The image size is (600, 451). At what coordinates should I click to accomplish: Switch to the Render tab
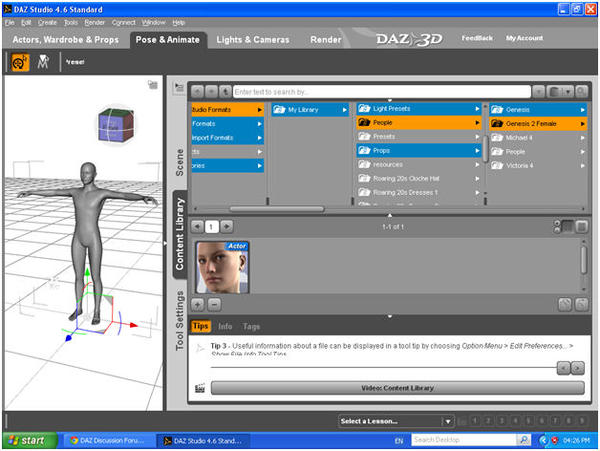click(x=326, y=40)
